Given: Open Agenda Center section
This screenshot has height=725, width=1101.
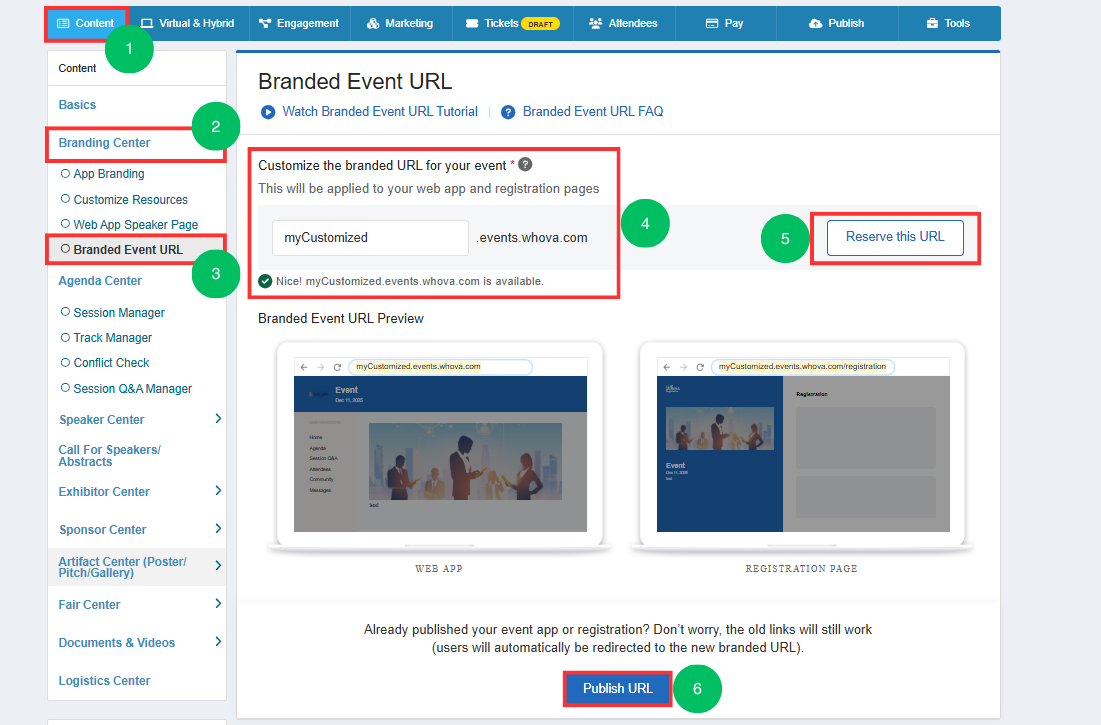Looking at the screenshot, I should point(100,281).
